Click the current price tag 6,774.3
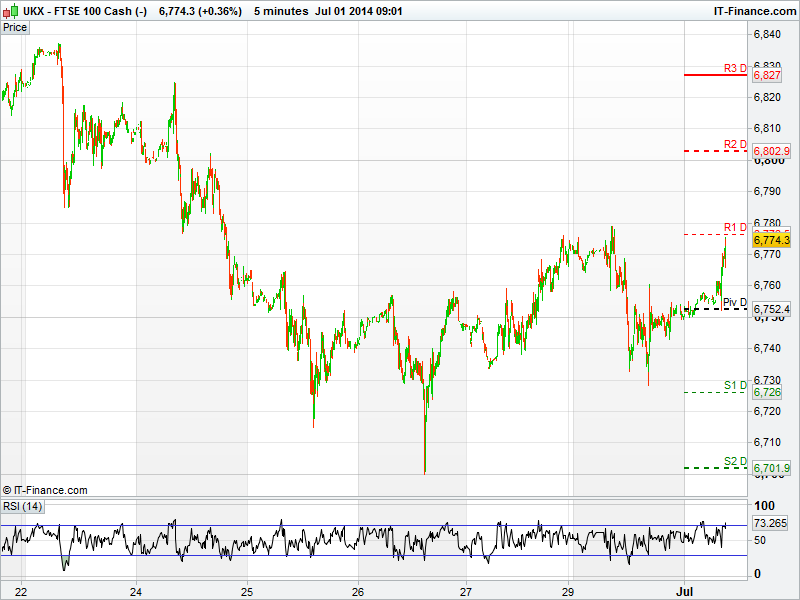 click(771, 240)
